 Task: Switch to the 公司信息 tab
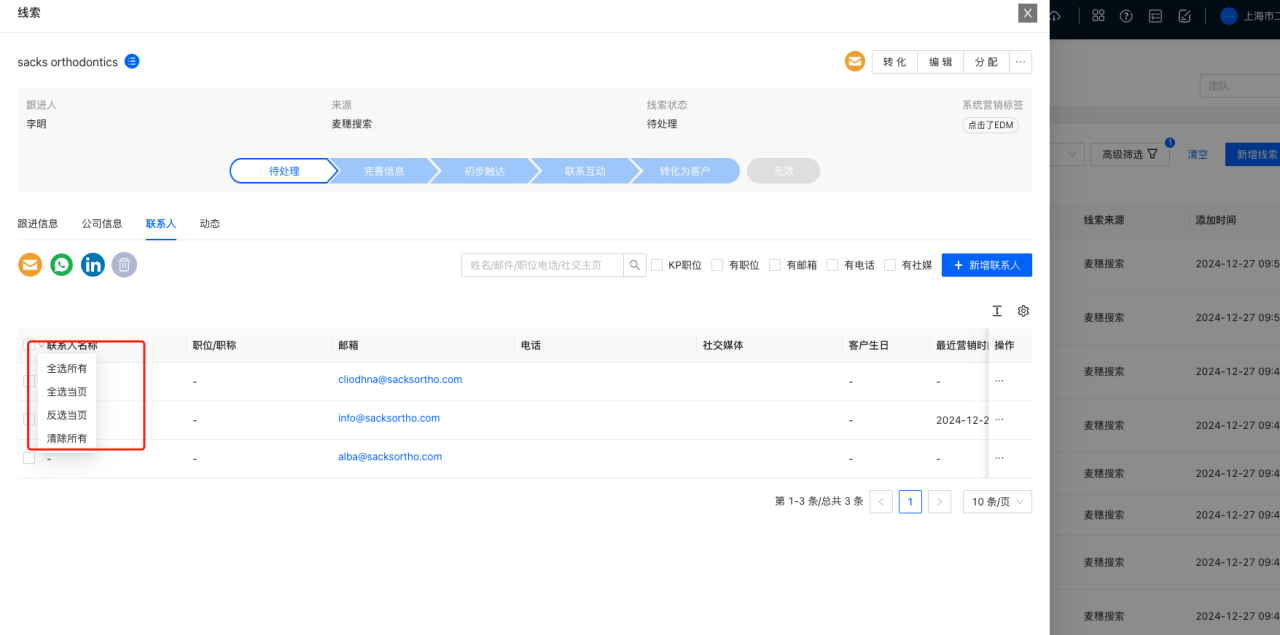tap(102, 224)
